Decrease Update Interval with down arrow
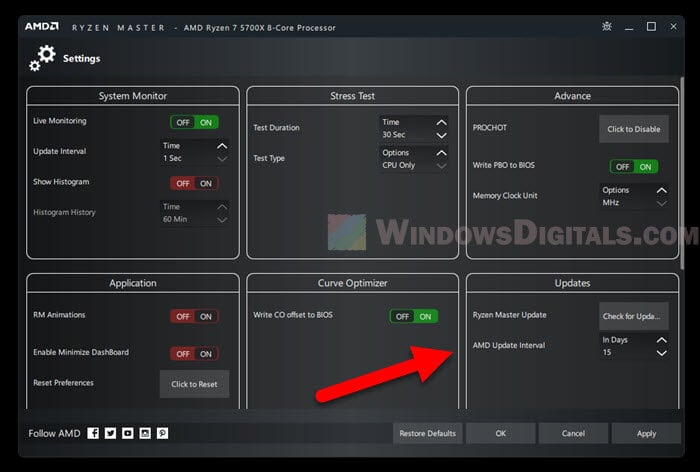Viewport: 700px width, 473px height. coord(222,159)
